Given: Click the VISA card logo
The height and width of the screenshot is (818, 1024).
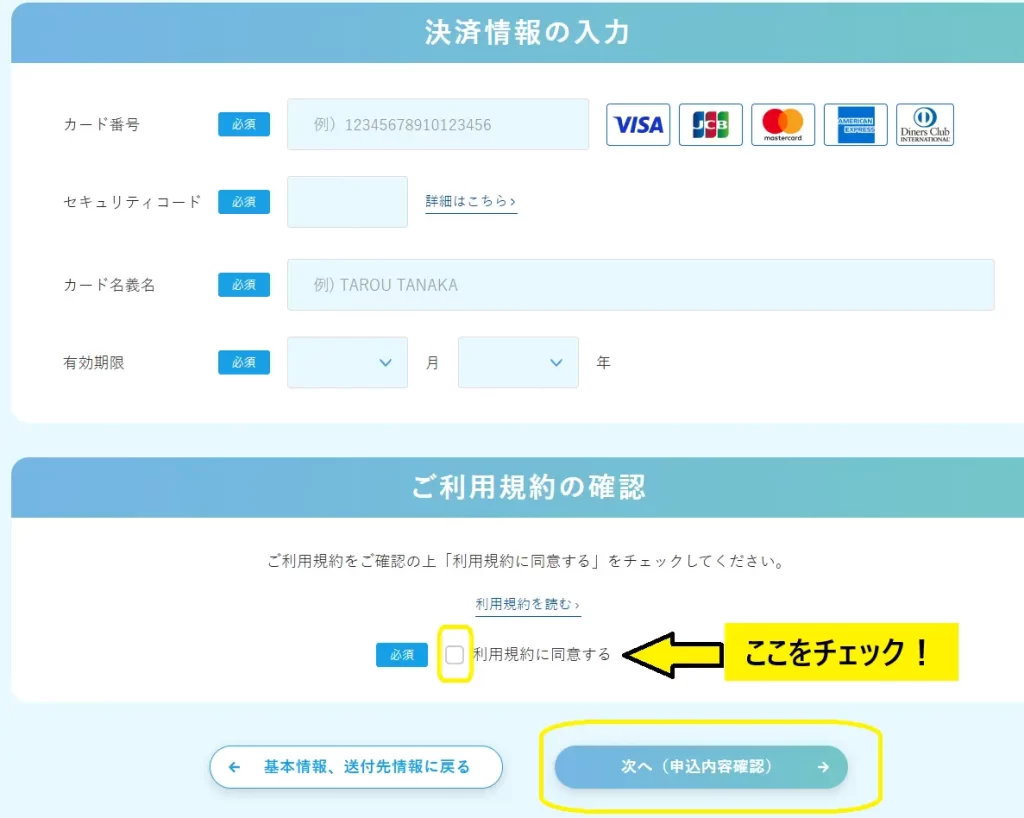Looking at the screenshot, I should tap(637, 124).
